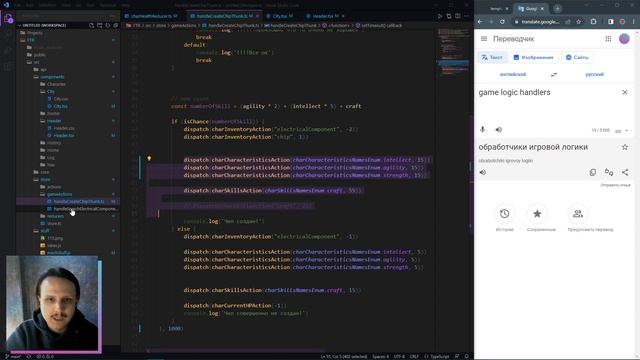Copy the translated text
This screenshot has width=640, height=360.
[x=593, y=172]
